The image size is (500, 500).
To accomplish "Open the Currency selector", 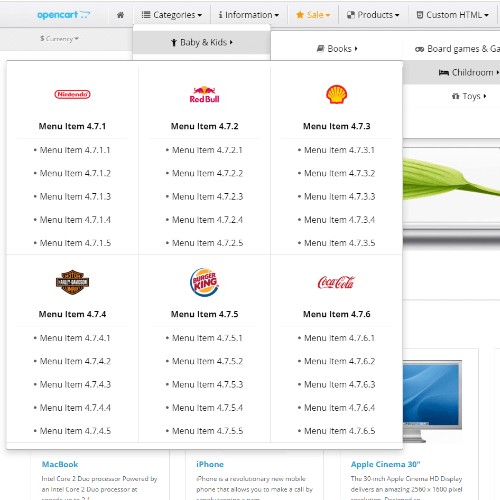I will 60,39.
